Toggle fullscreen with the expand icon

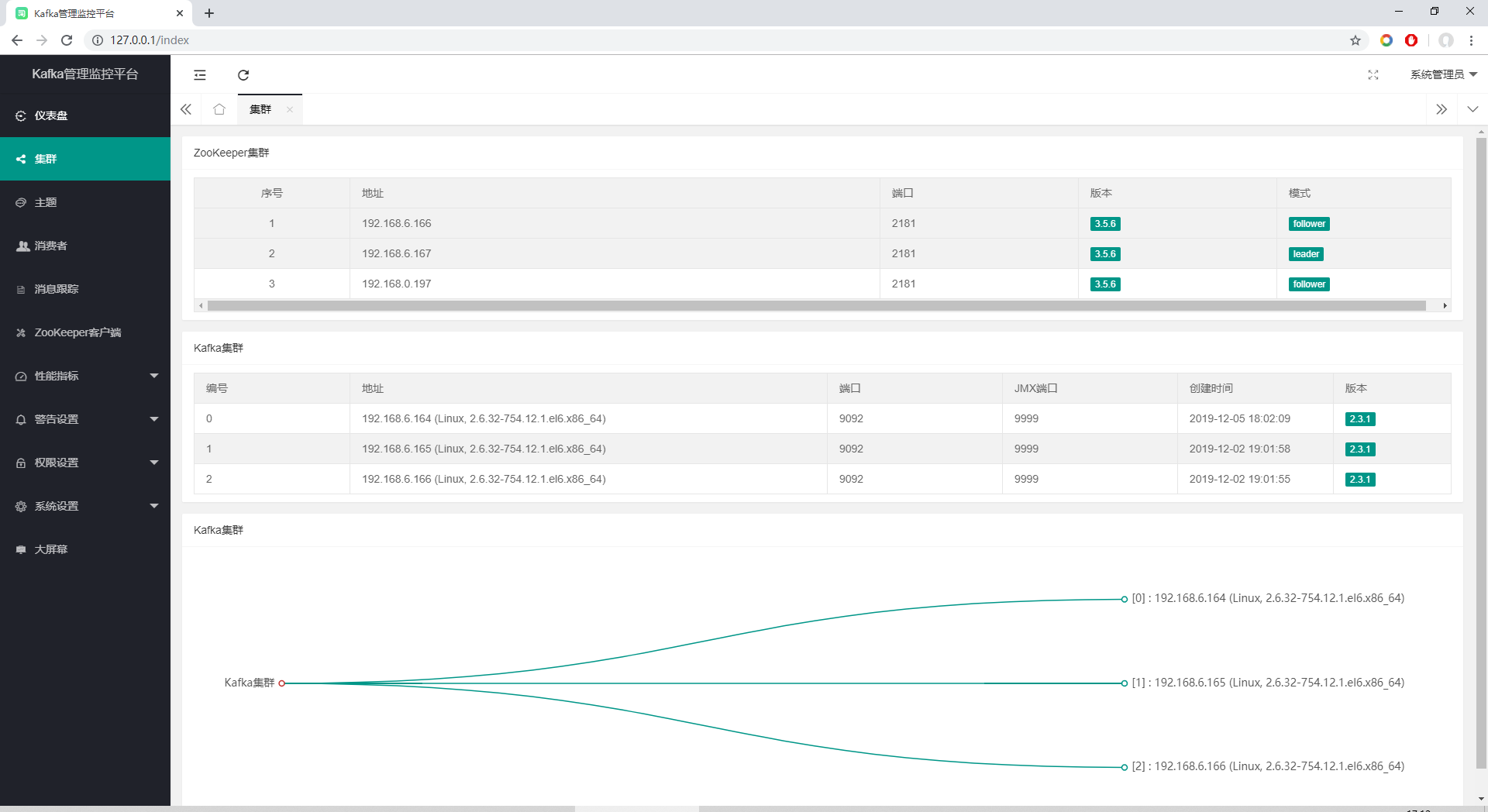[x=1373, y=75]
